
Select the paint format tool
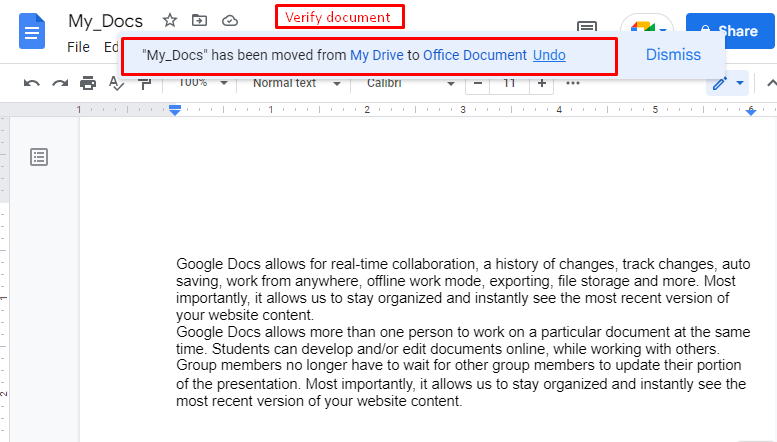click(x=144, y=83)
